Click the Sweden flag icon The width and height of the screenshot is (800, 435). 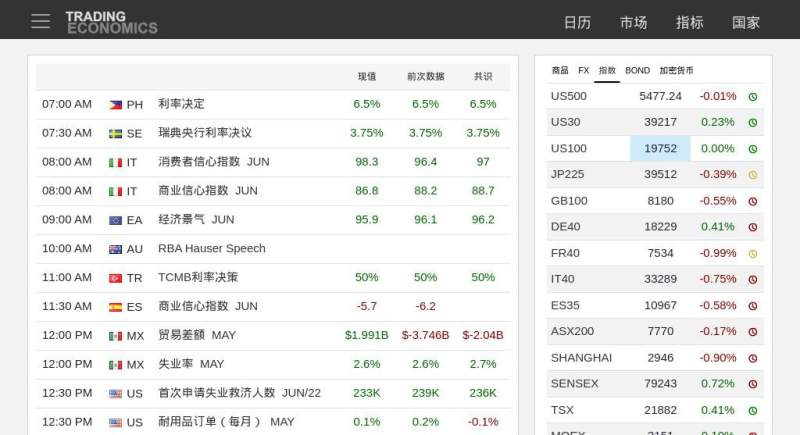point(115,134)
